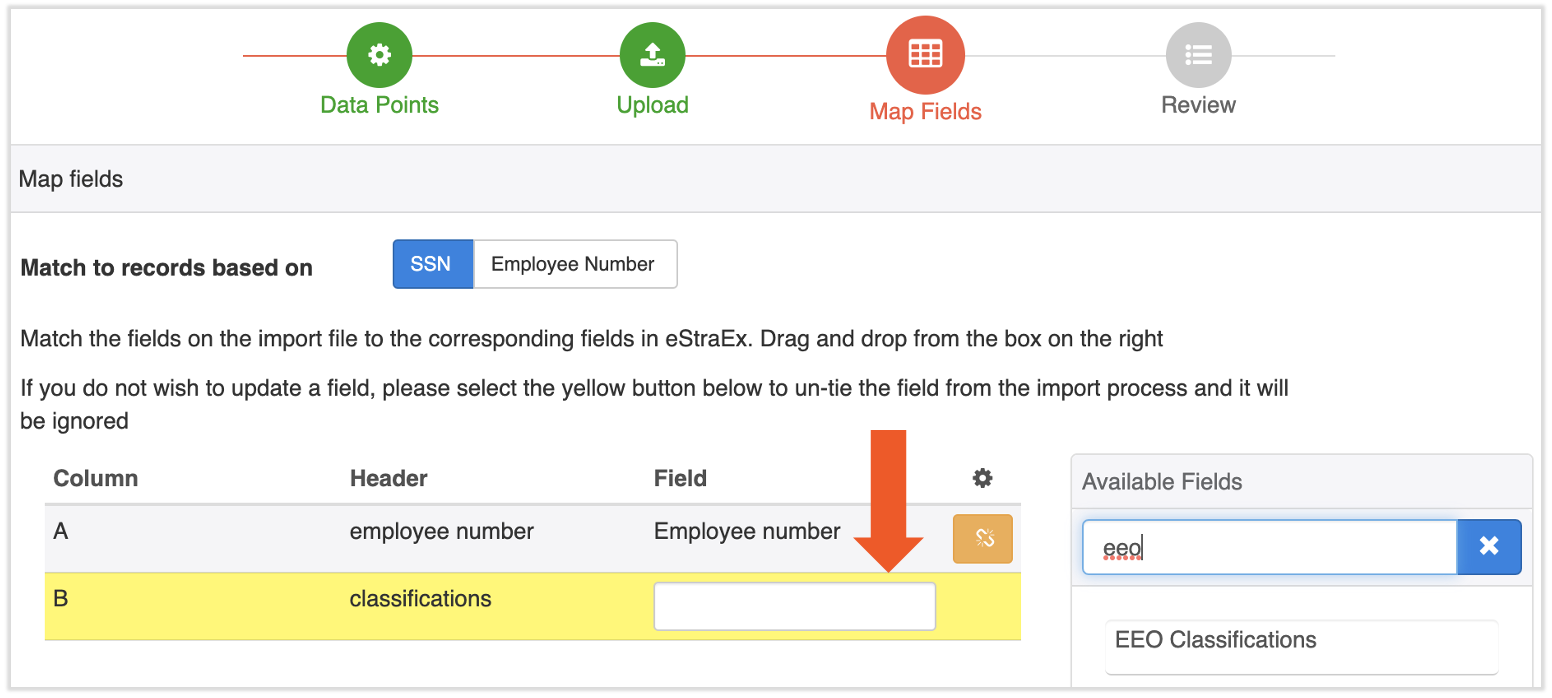Open the gear settings icon in table header
The image size is (1552, 698).
(x=982, y=478)
